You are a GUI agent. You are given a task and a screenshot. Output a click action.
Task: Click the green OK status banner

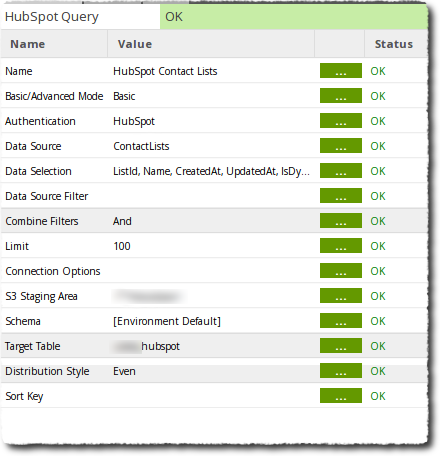[294, 17]
